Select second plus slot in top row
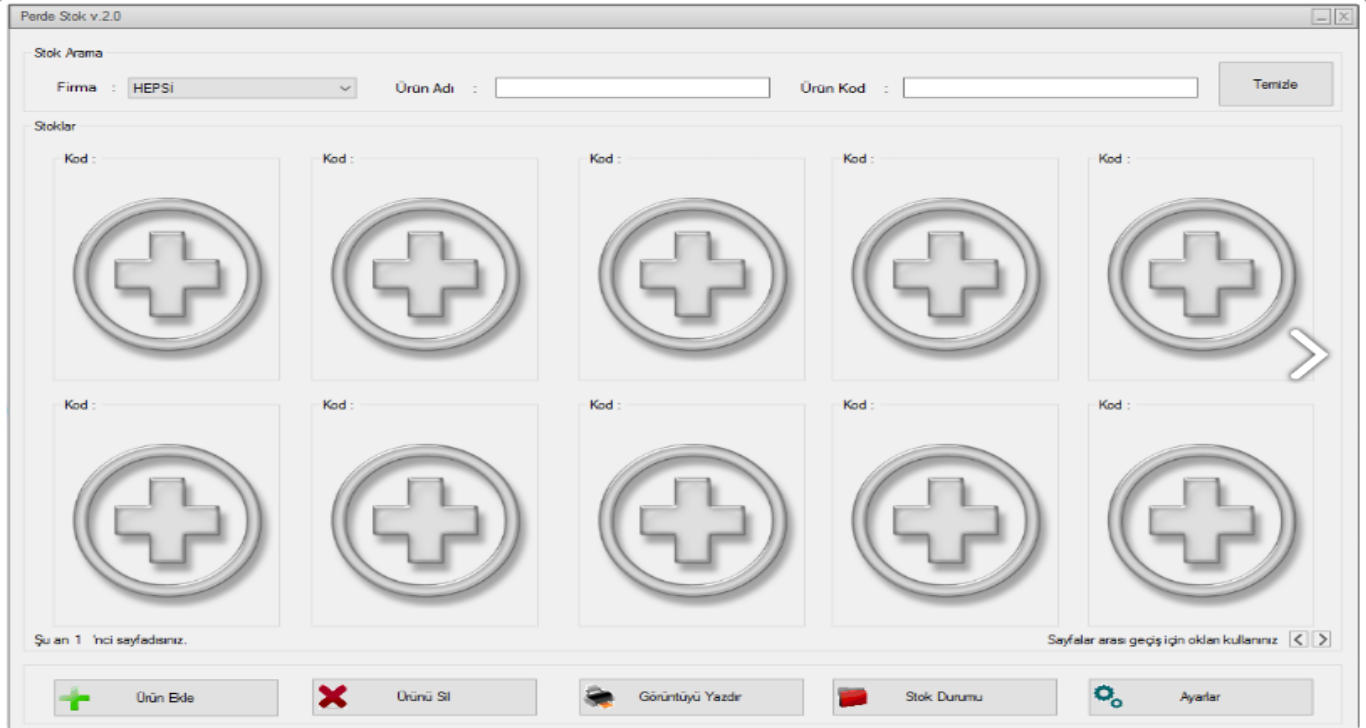Image resolution: width=1366 pixels, height=728 pixels. pos(425,273)
